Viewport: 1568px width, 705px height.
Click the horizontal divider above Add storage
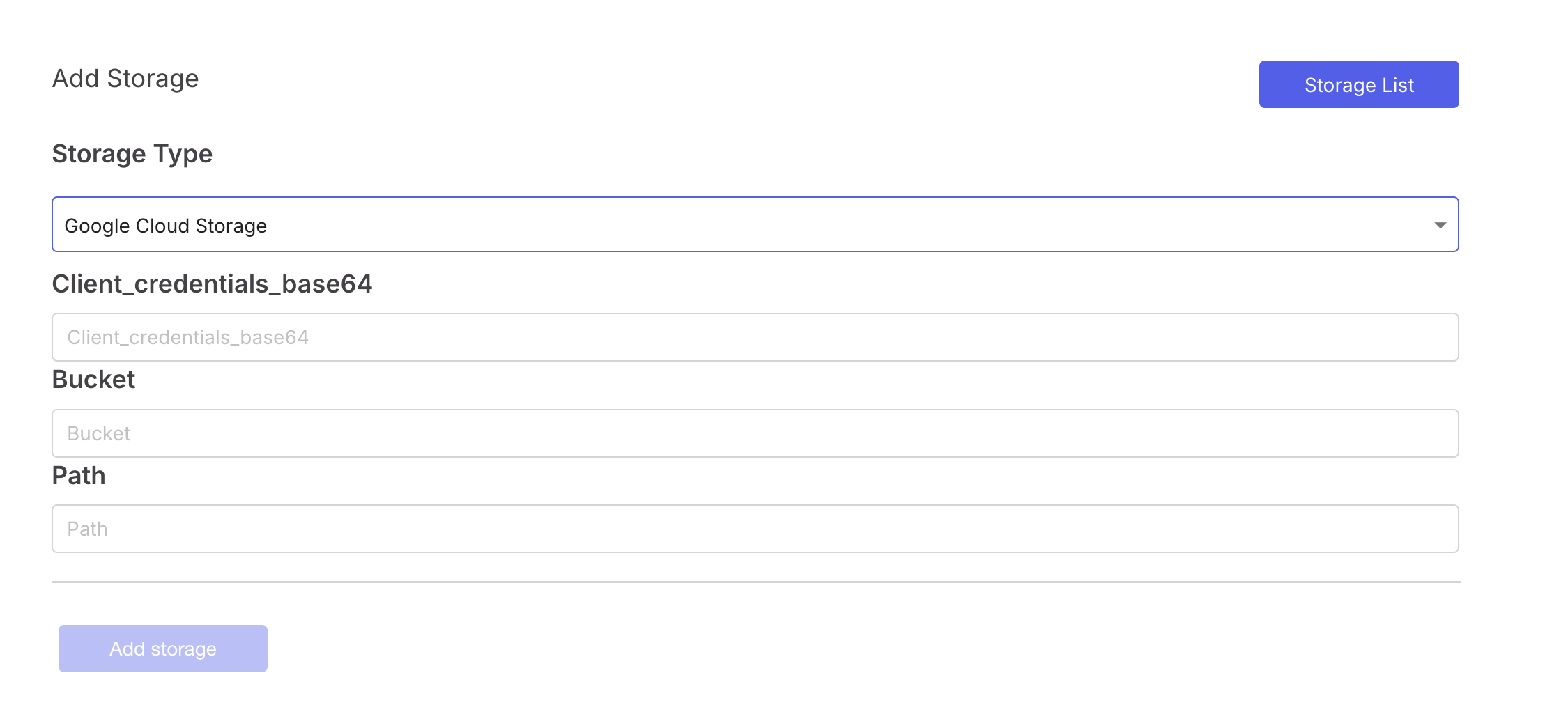pos(755,582)
